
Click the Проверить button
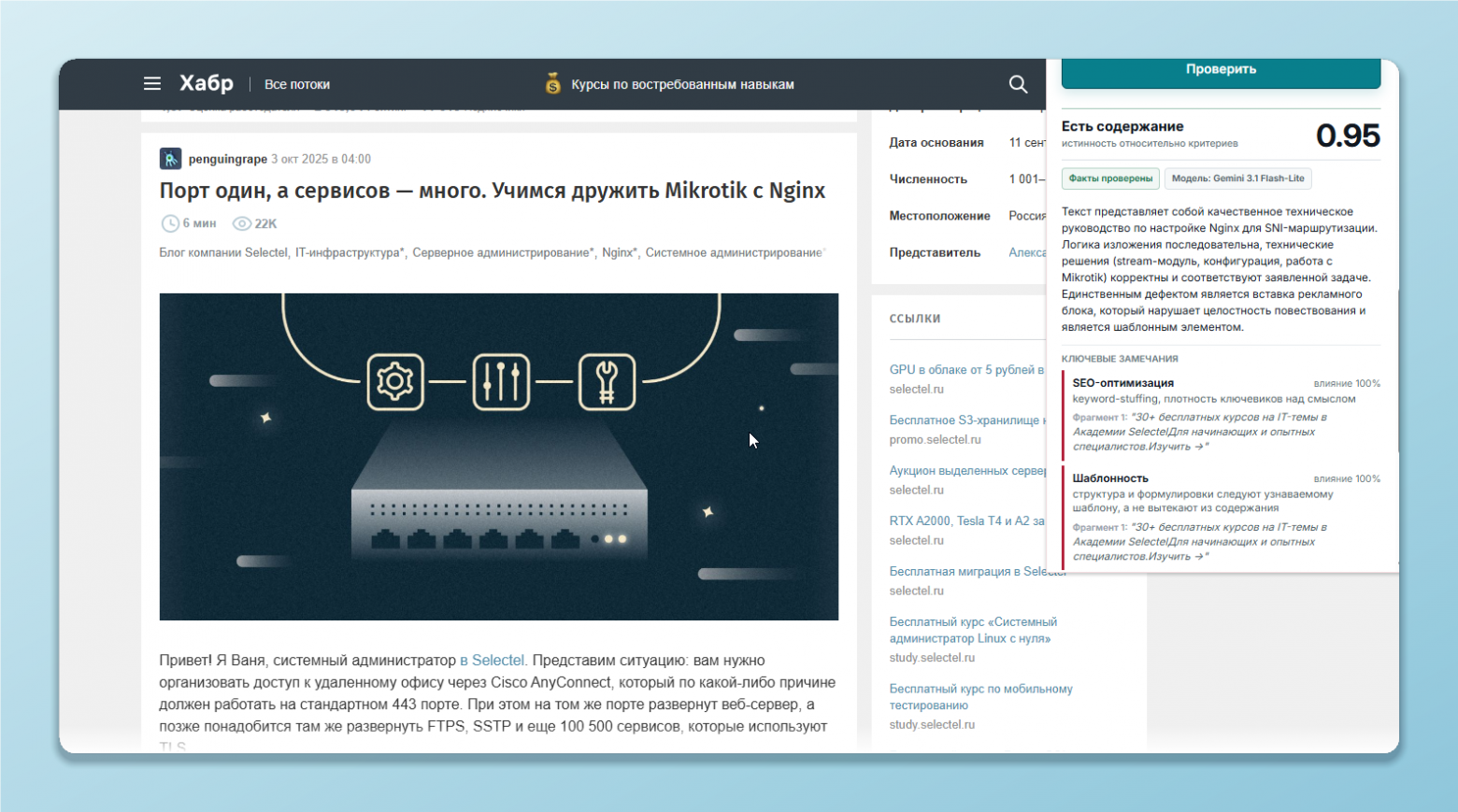click(x=1221, y=72)
